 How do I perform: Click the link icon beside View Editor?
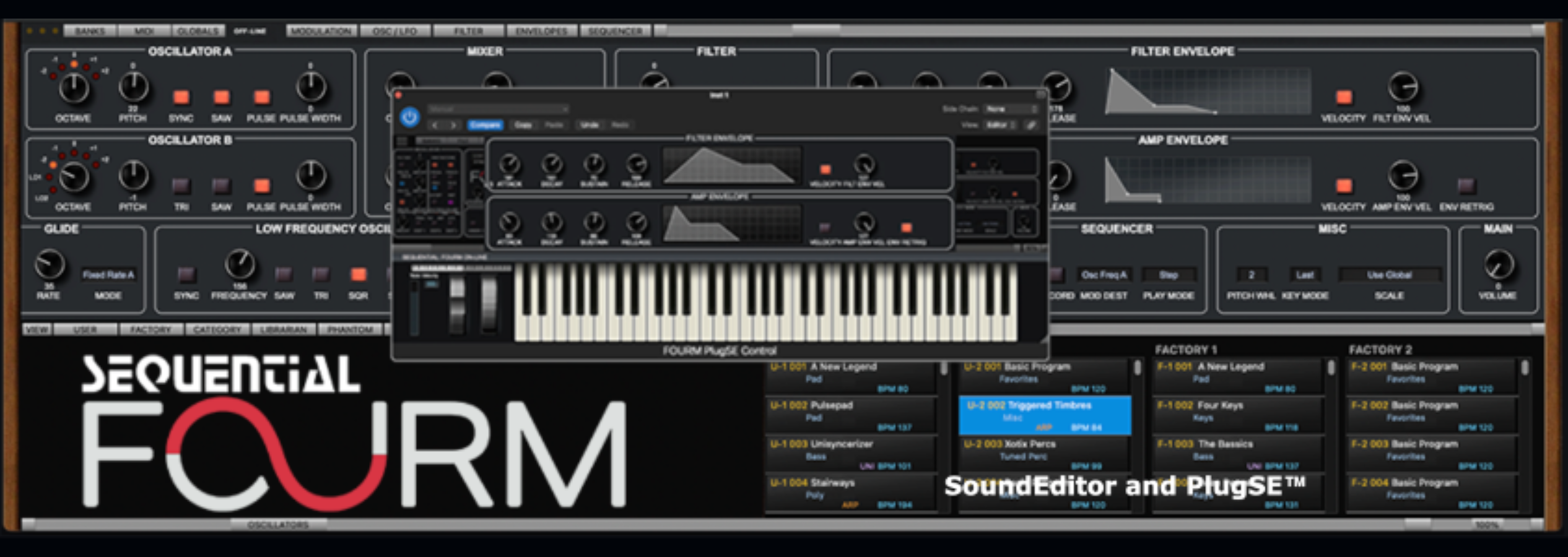click(1031, 125)
